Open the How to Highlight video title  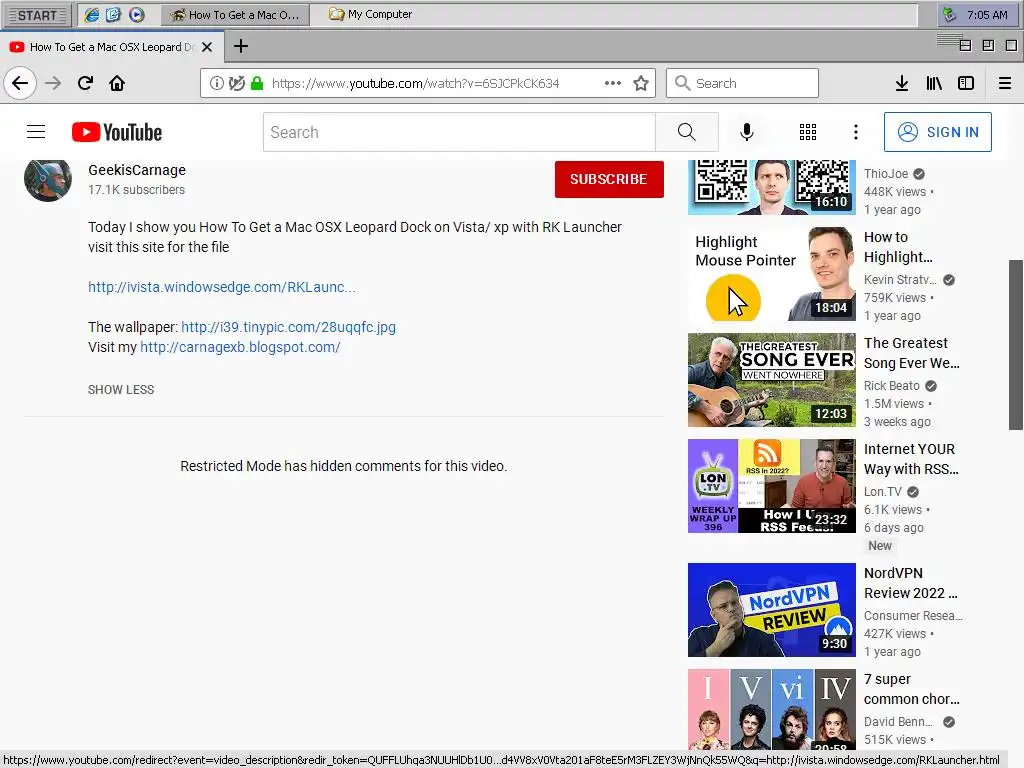point(898,247)
